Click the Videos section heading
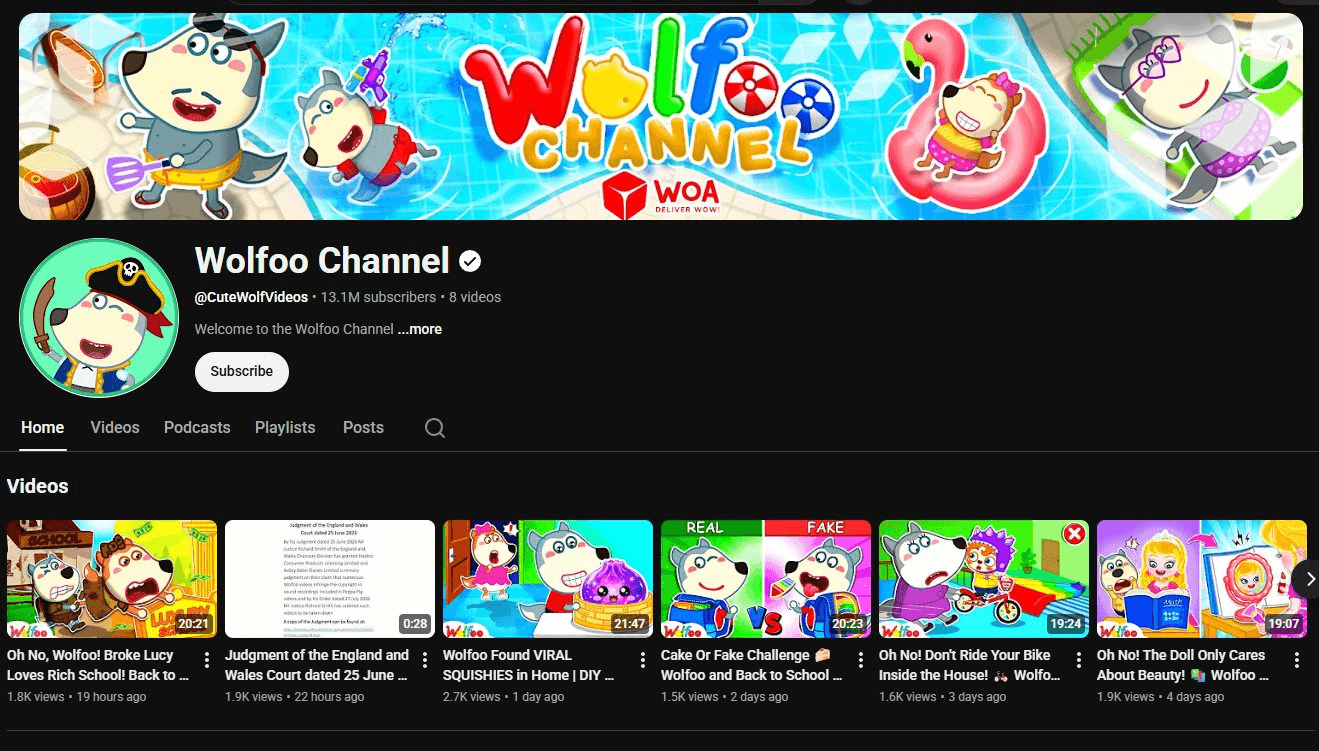The image size is (1319, 751). click(x=38, y=486)
